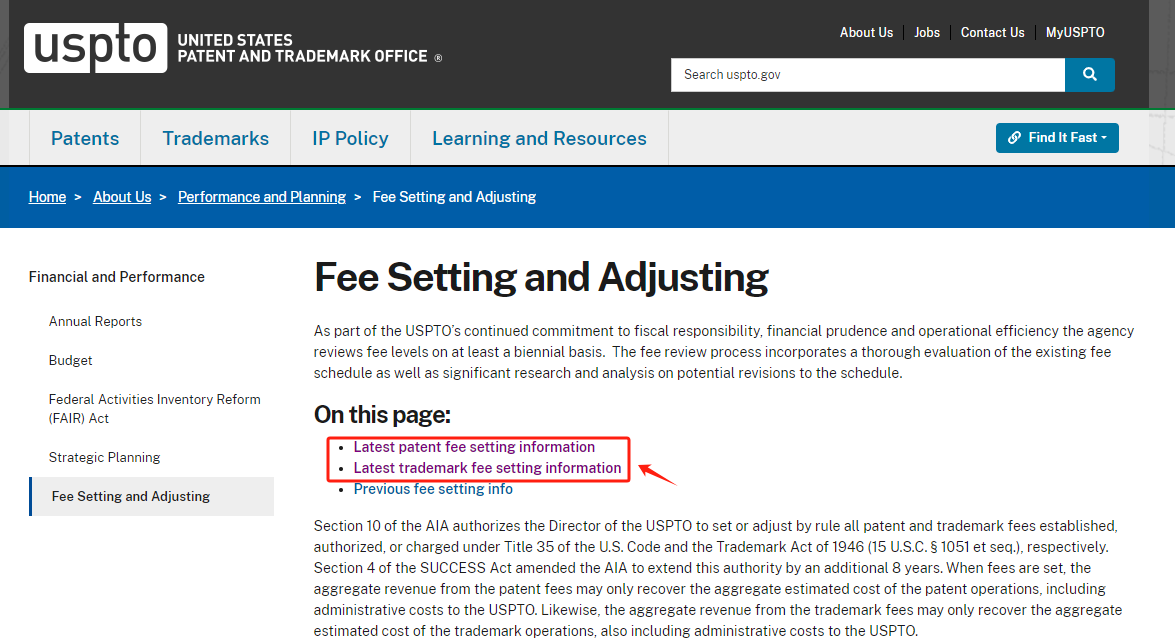Click the USPTO logo
The image size is (1175, 641).
click(x=95, y=48)
